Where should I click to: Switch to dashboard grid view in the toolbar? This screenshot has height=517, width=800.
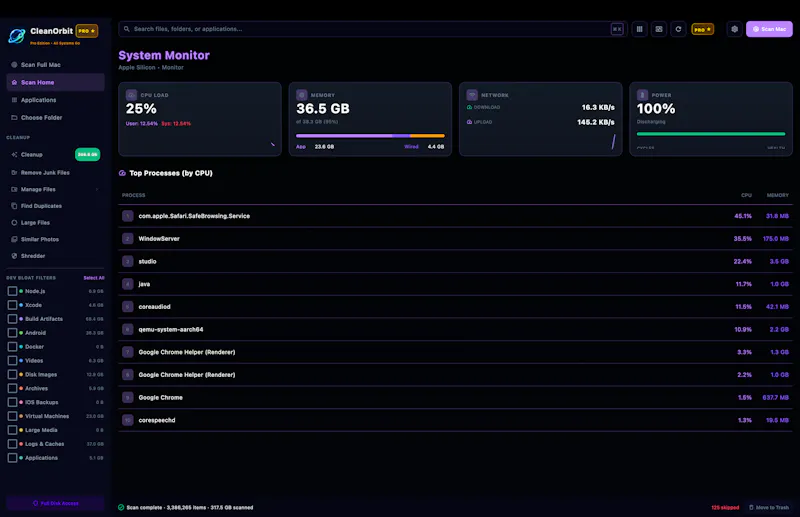click(x=659, y=29)
